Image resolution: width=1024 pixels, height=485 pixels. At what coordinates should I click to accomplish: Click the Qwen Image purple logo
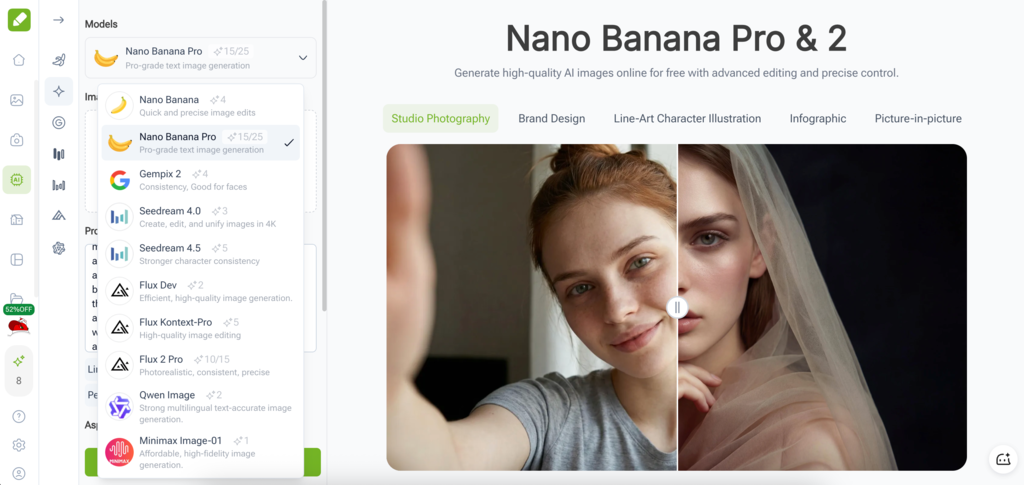[120, 407]
